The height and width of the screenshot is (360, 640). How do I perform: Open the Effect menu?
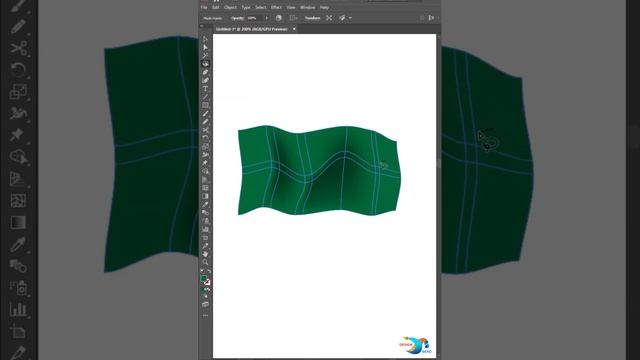click(x=276, y=7)
